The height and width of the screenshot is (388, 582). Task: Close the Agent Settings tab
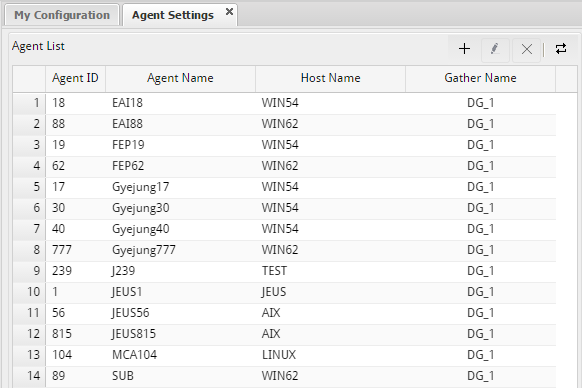click(x=229, y=12)
